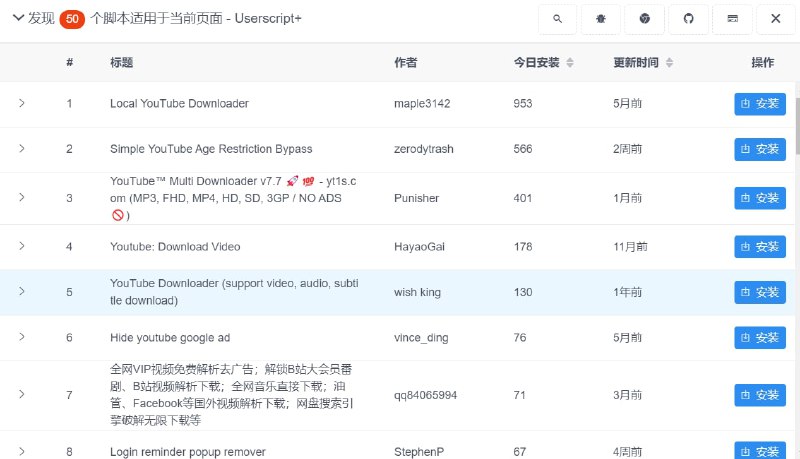Expand row for Youtube: Download Video
The image size is (800, 459).
click(22, 246)
